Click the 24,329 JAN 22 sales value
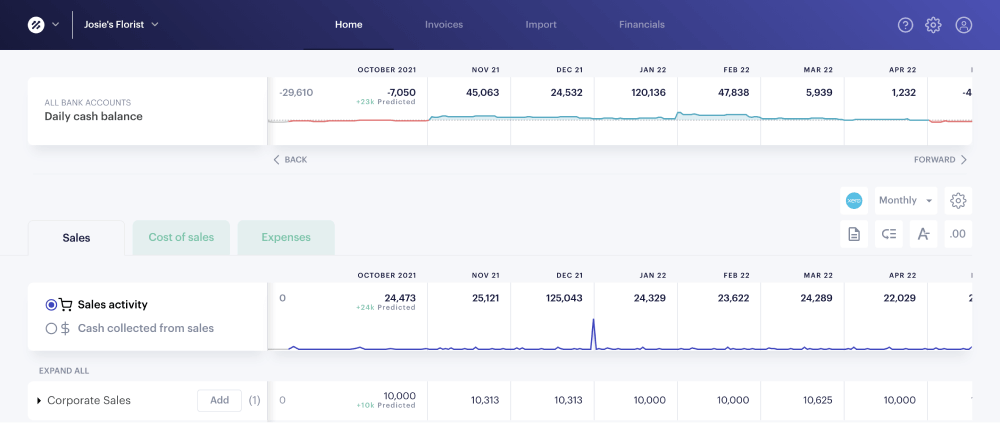1000x423 pixels. 649,298
